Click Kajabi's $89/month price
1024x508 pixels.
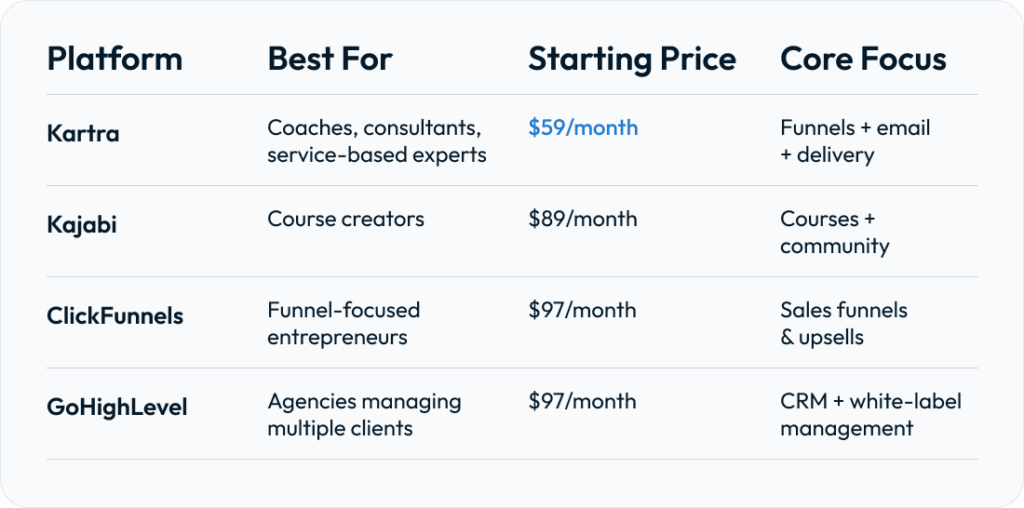click(x=583, y=219)
